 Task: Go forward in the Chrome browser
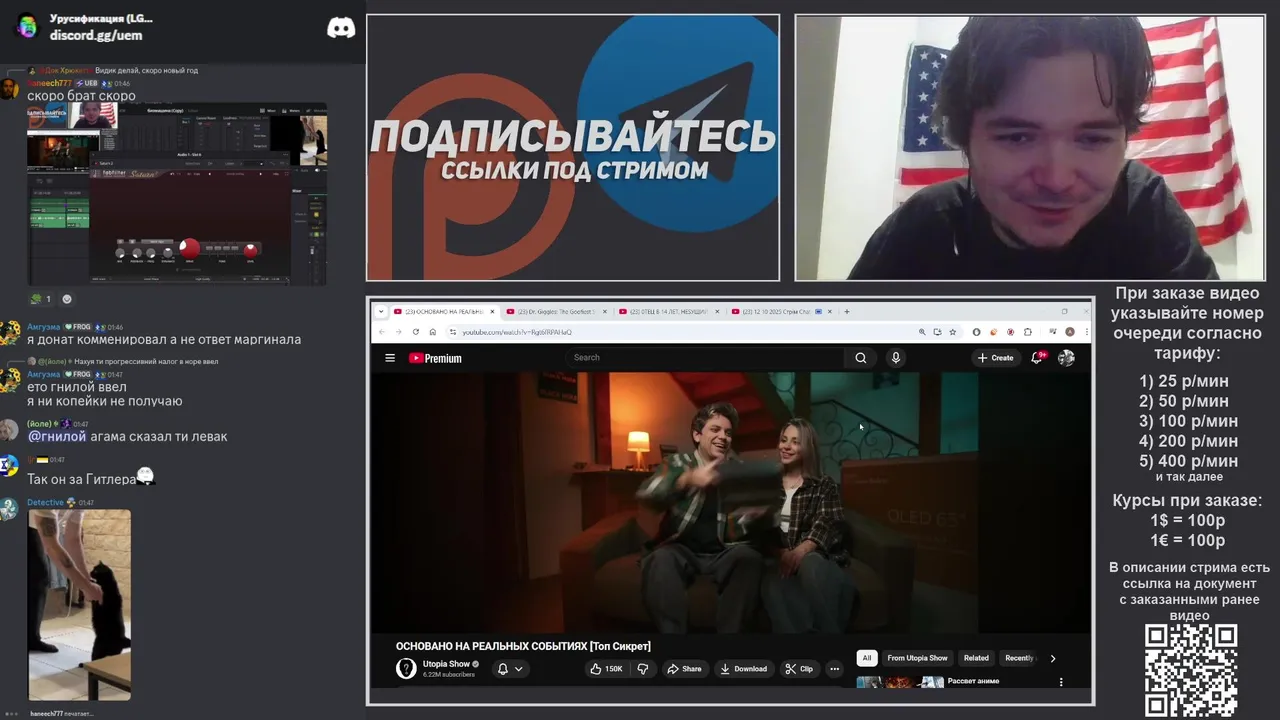398,332
